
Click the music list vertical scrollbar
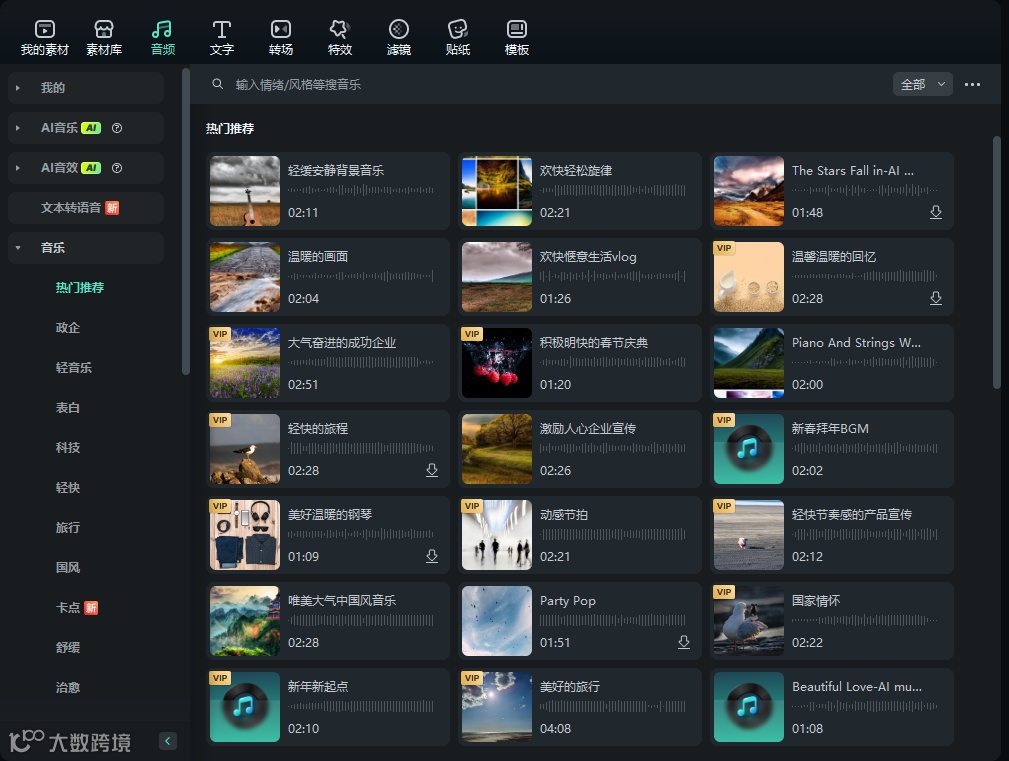[997, 261]
